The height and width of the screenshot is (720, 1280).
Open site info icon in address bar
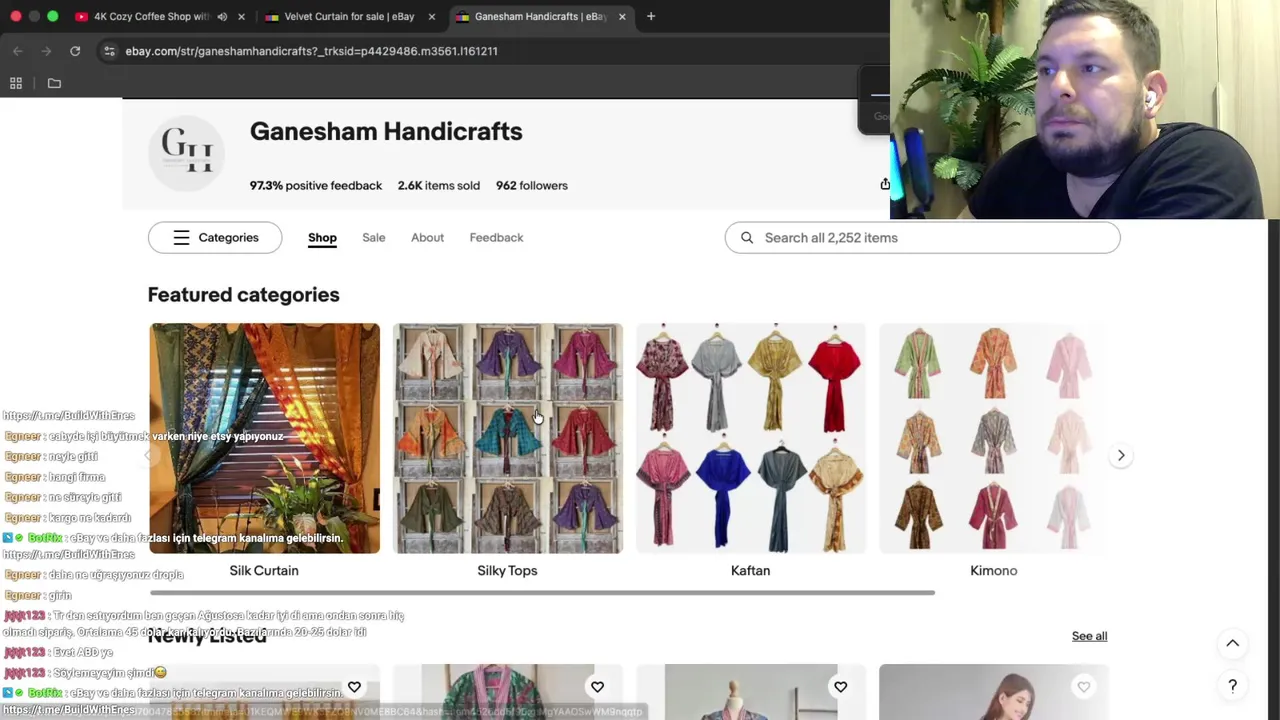pyautogui.click(x=109, y=51)
